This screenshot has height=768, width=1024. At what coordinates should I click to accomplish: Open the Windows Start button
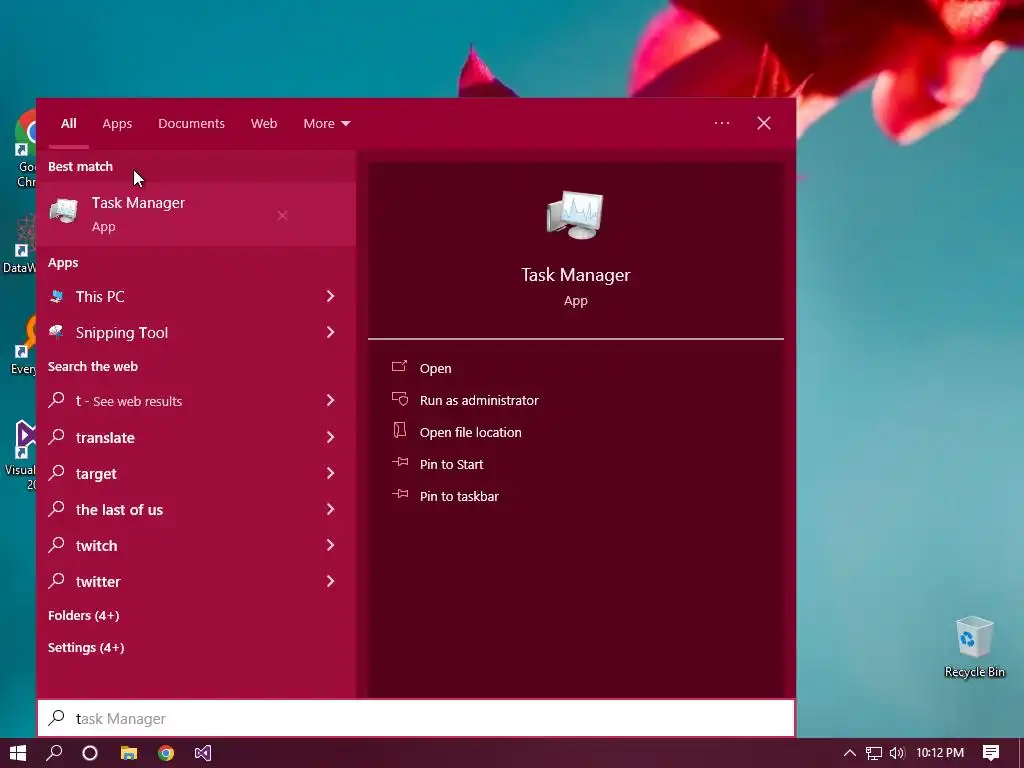click(x=18, y=753)
